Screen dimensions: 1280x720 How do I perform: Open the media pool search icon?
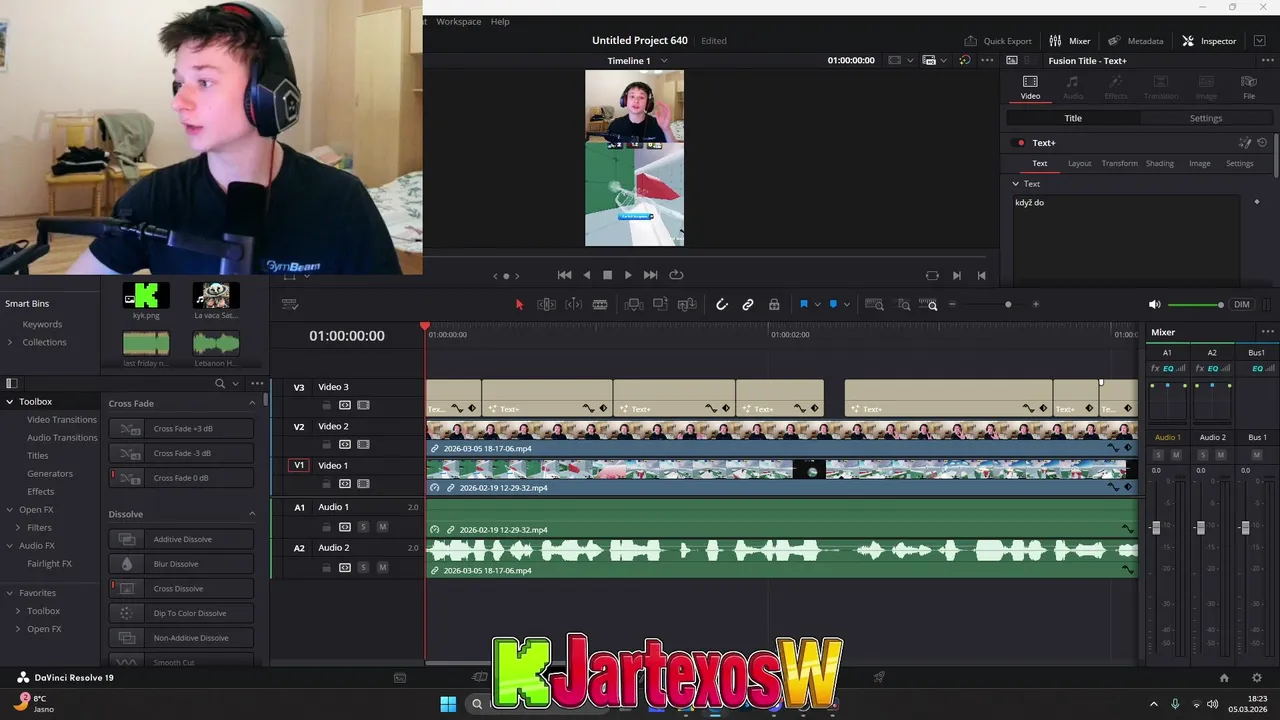coord(220,383)
